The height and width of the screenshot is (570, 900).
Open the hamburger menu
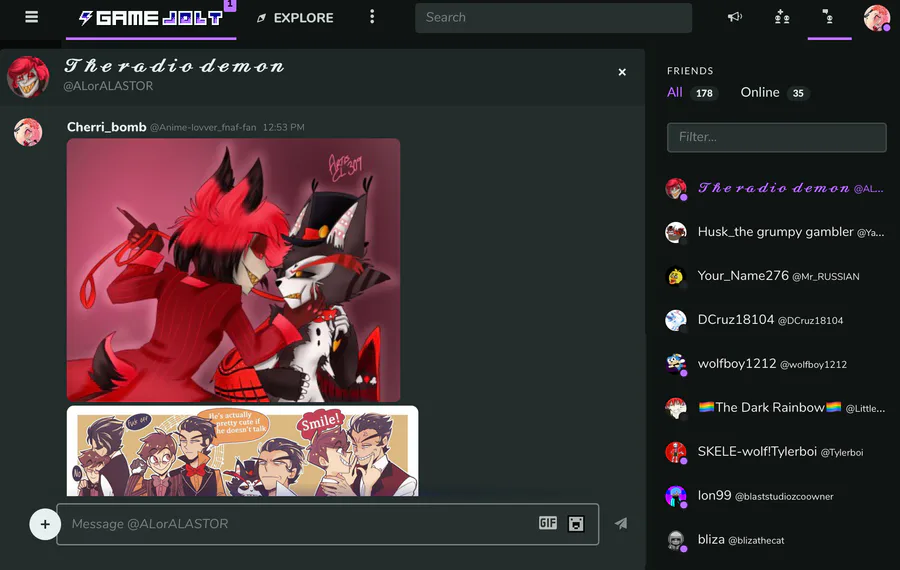(32, 17)
